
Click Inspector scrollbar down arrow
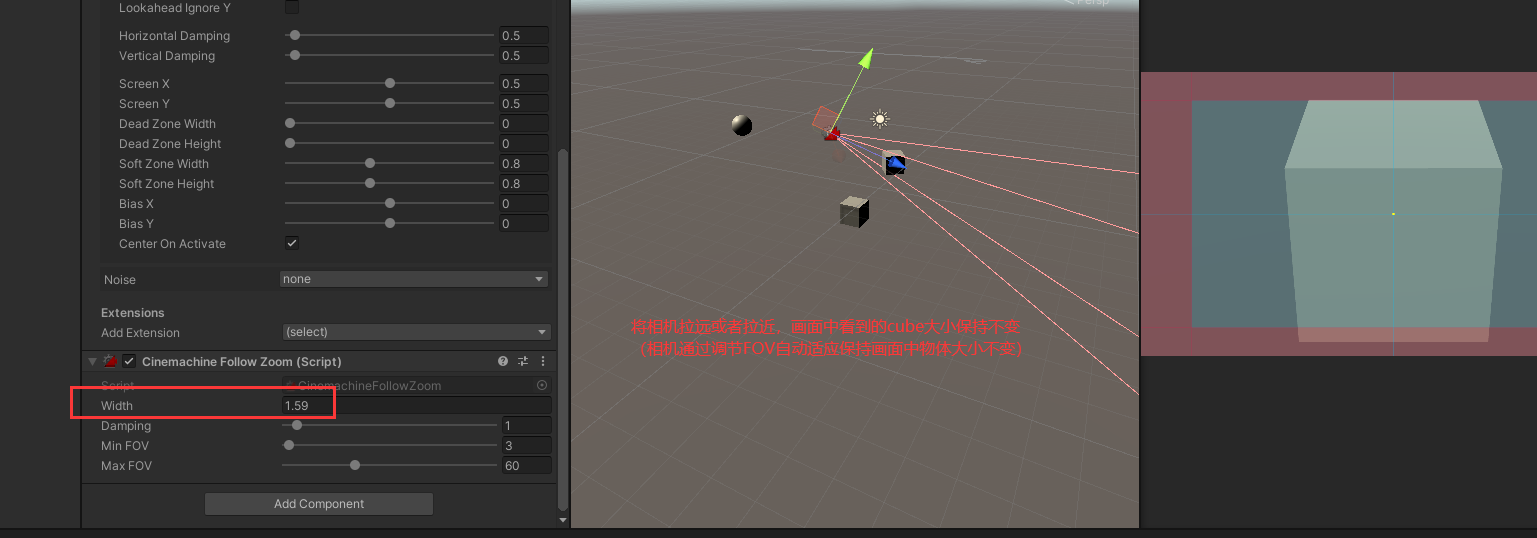pyautogui.click(x=562, y=520)
